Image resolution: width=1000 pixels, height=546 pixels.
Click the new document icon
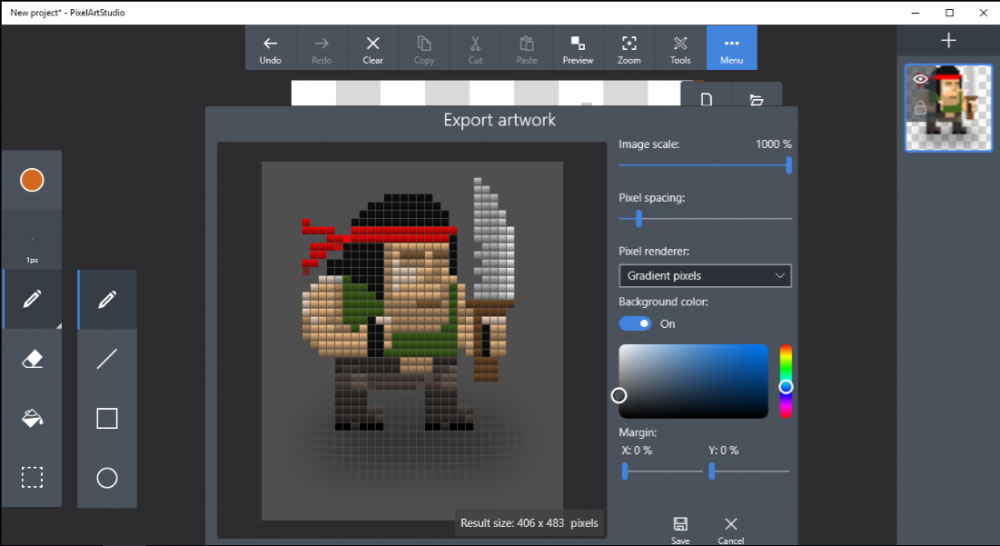pyautogui.click(x=706, y=99)
